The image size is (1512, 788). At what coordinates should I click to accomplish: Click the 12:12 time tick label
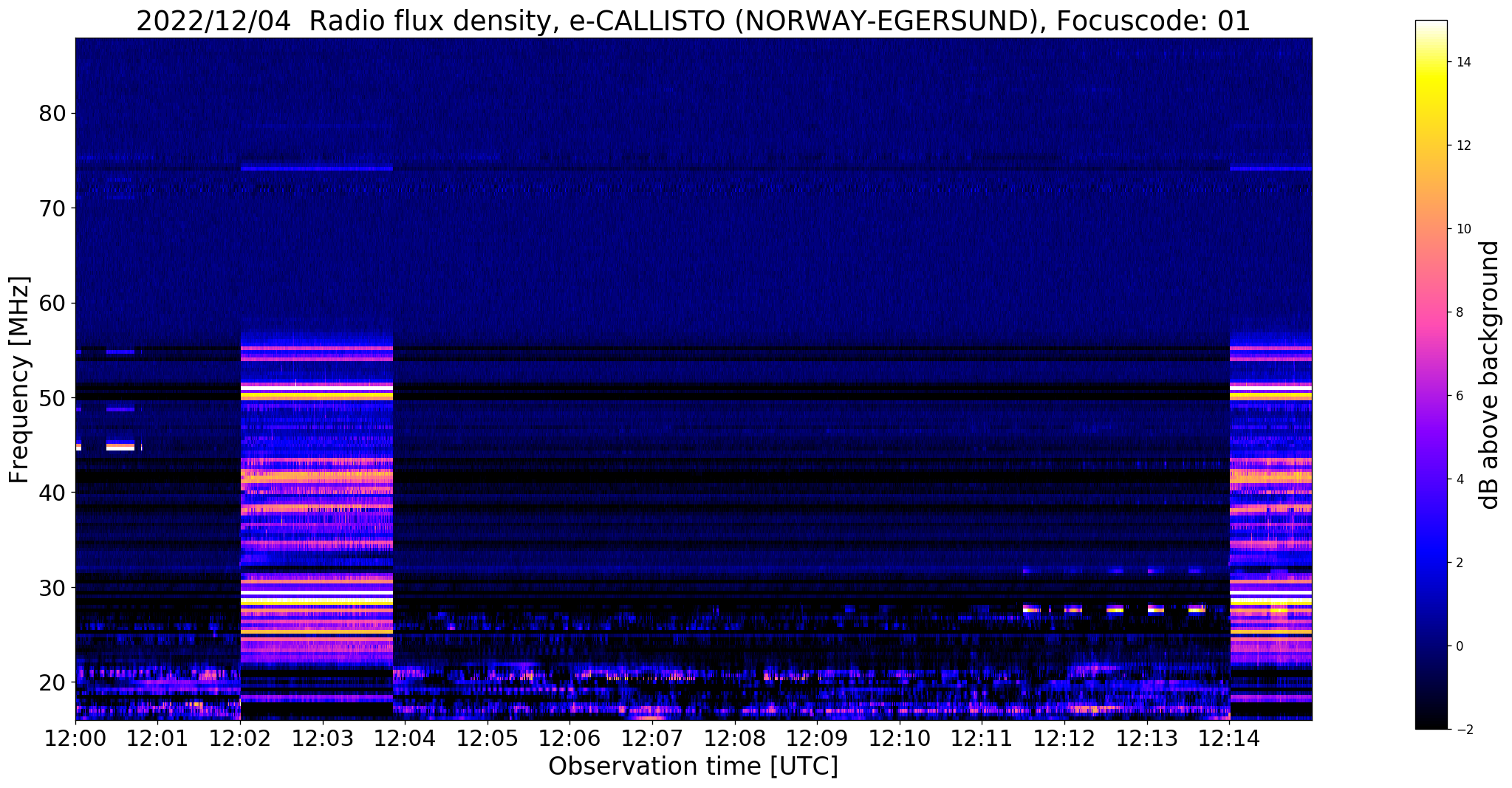[x=1064, y=738]
